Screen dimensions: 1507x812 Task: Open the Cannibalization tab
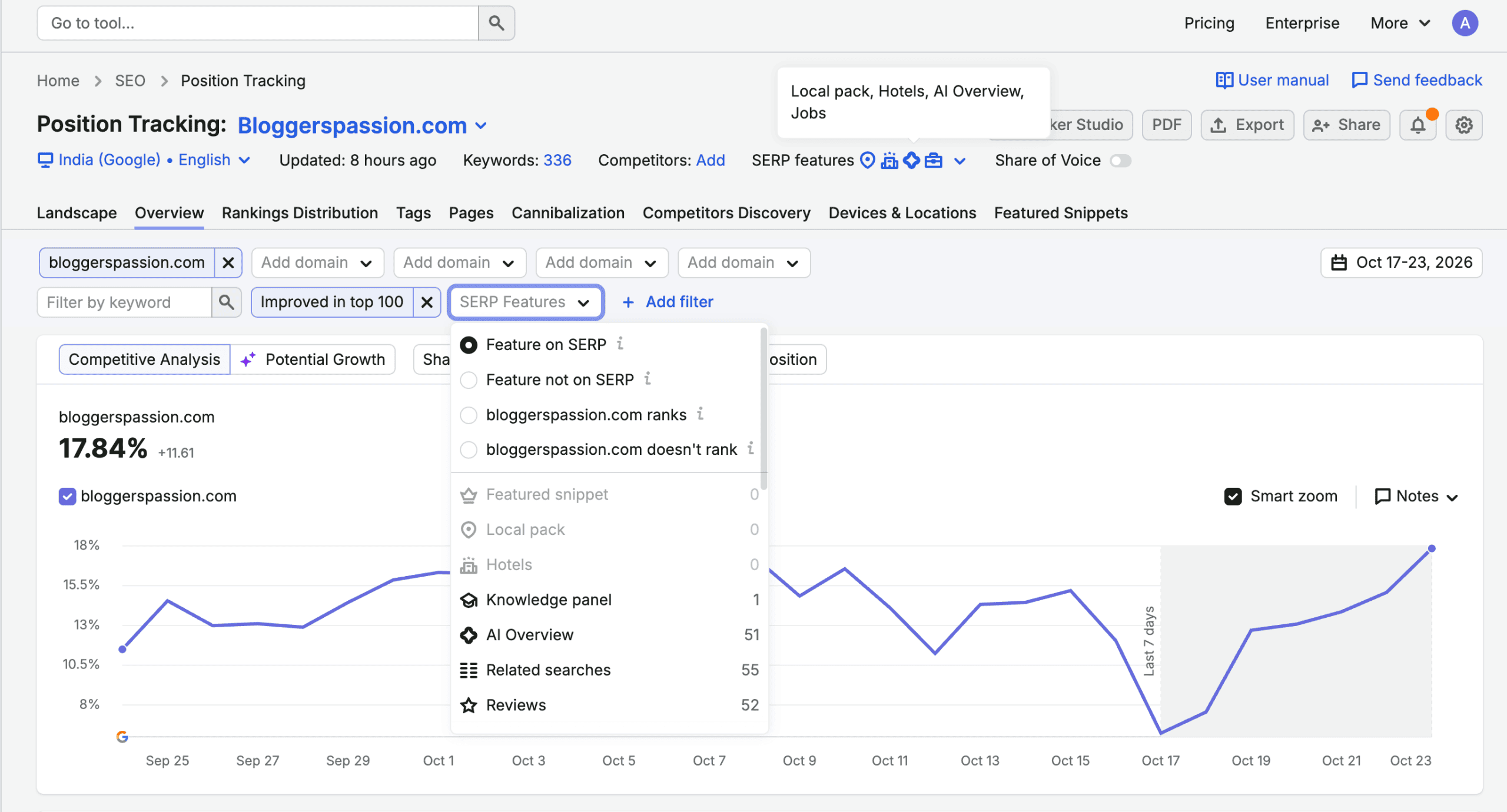pos(567,213)
